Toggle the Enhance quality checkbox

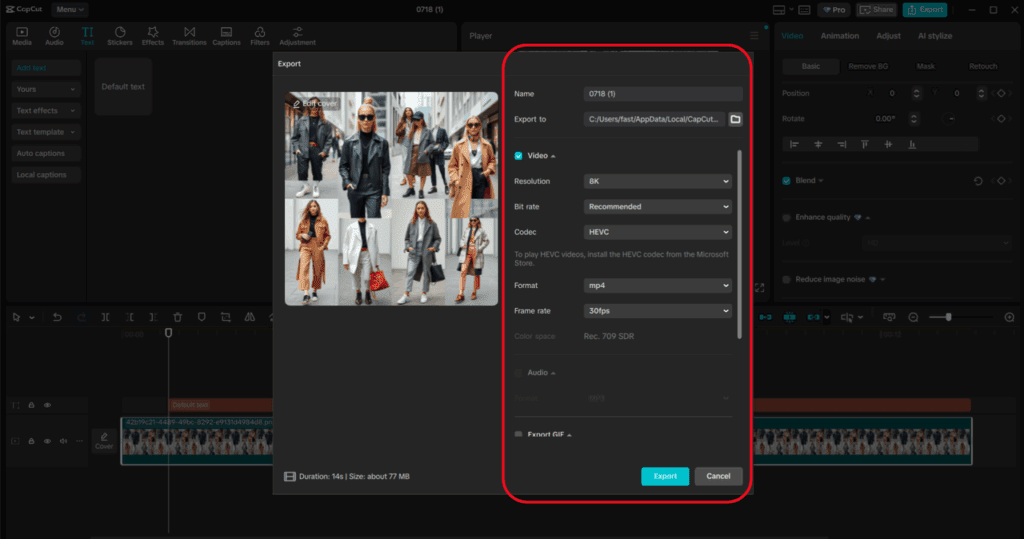tap(786, 218)
